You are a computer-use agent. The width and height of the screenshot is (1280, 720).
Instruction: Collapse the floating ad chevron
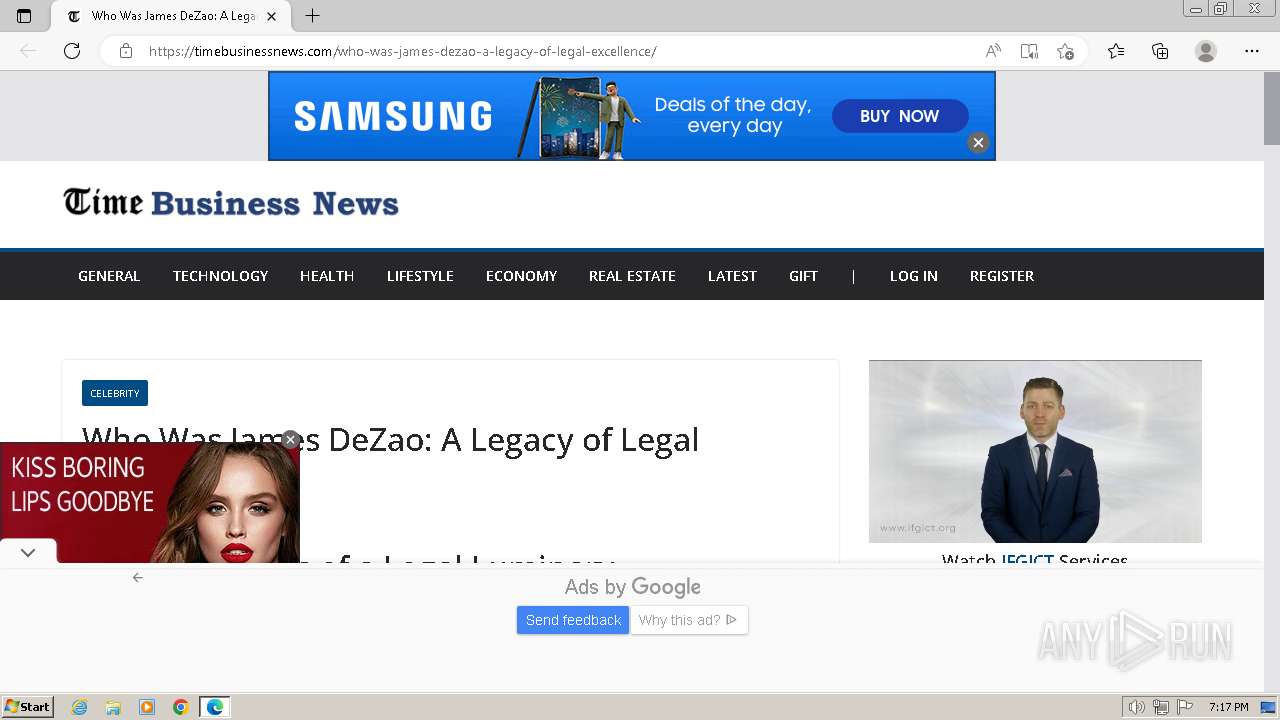tap(28, 552)
